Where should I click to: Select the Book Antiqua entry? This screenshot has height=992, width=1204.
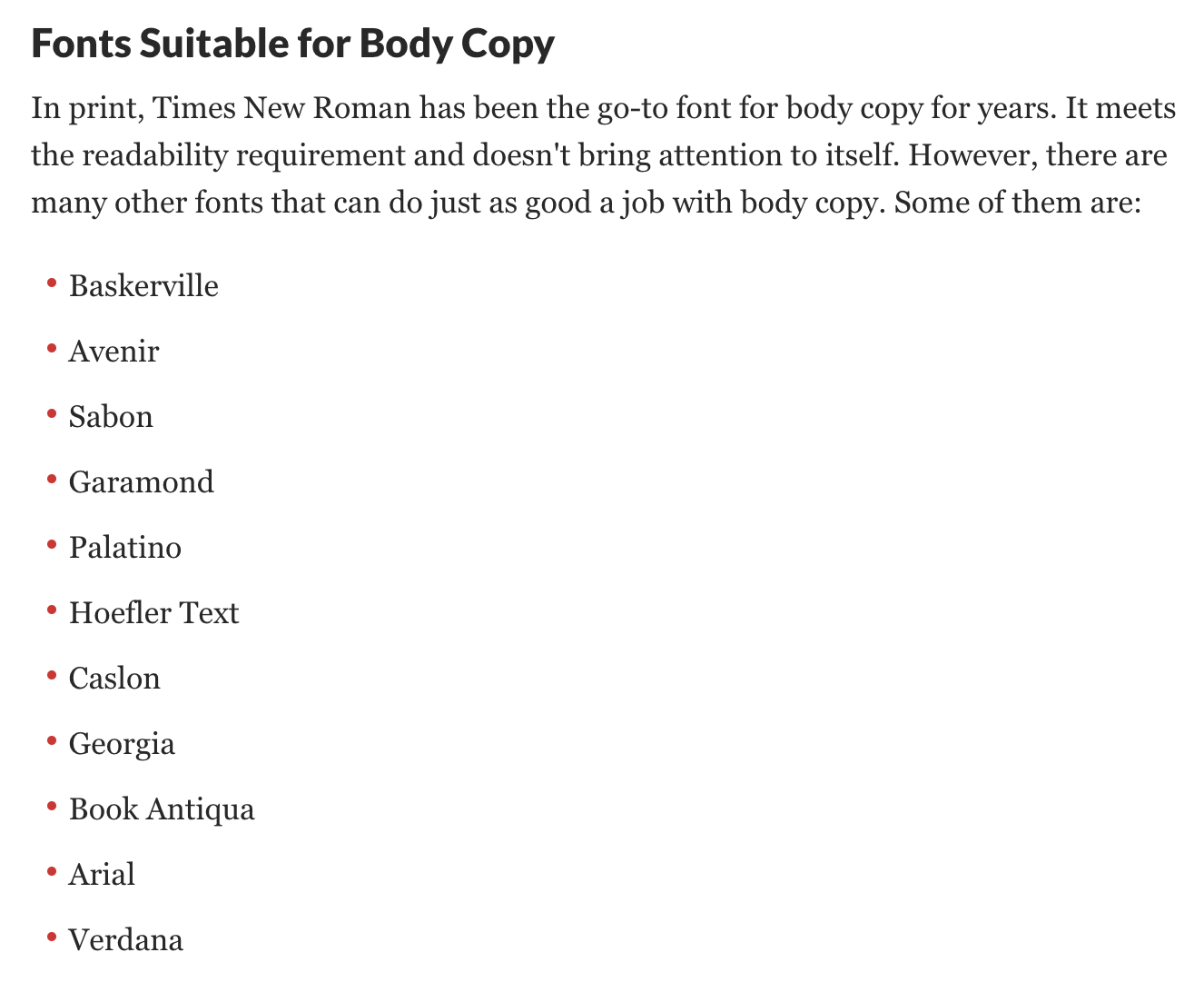[x=162, y=809]
